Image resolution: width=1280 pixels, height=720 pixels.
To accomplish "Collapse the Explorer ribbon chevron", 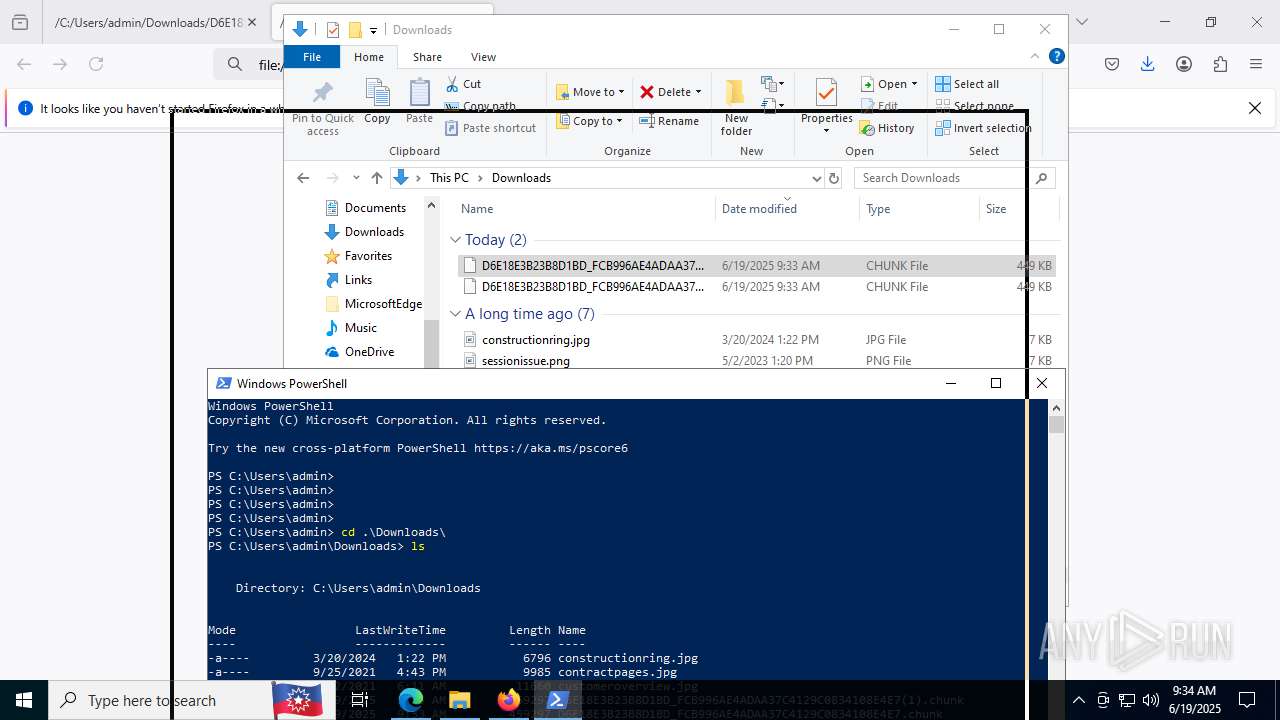I will click(x=1035, y=57).
